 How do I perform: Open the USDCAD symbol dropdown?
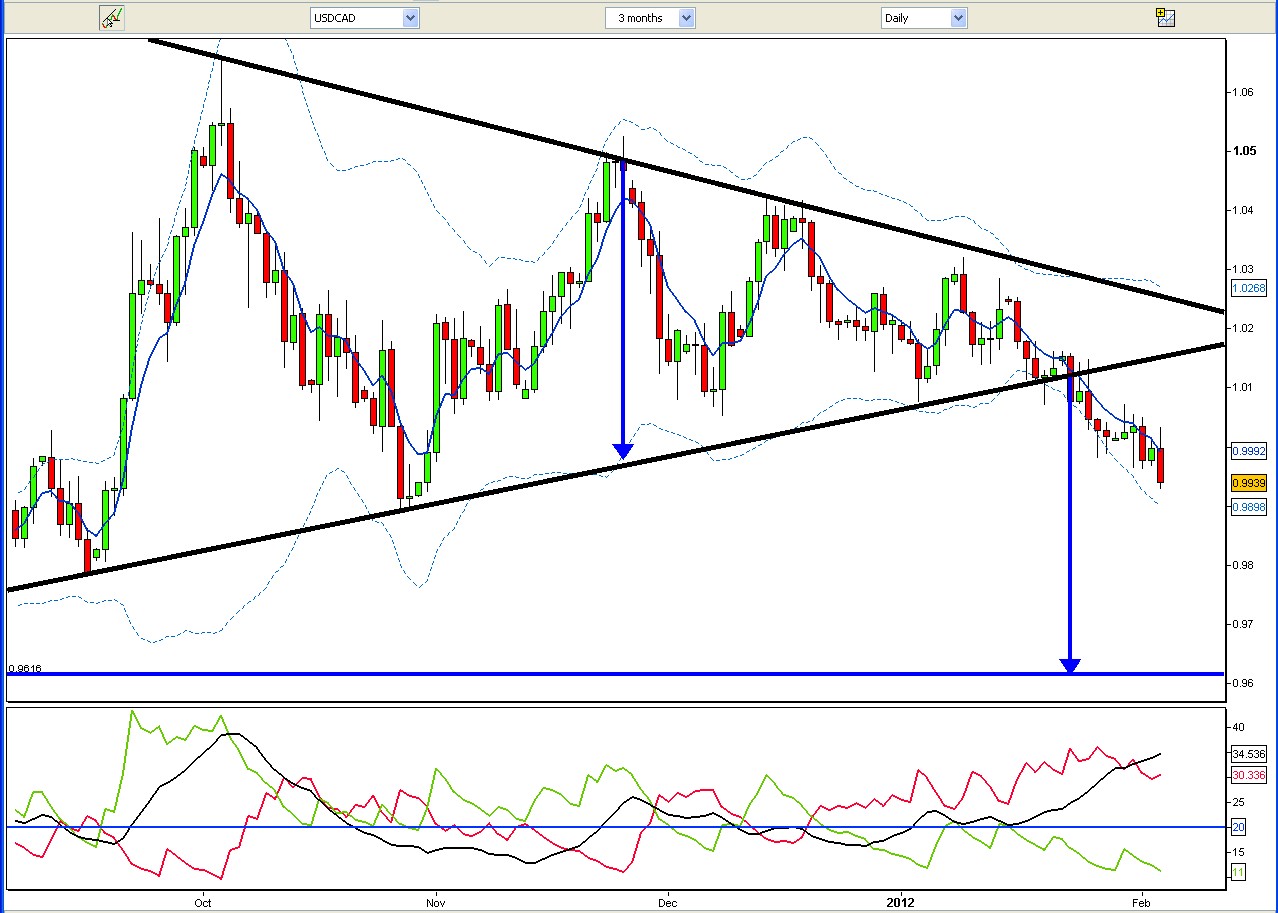(364, 18)
